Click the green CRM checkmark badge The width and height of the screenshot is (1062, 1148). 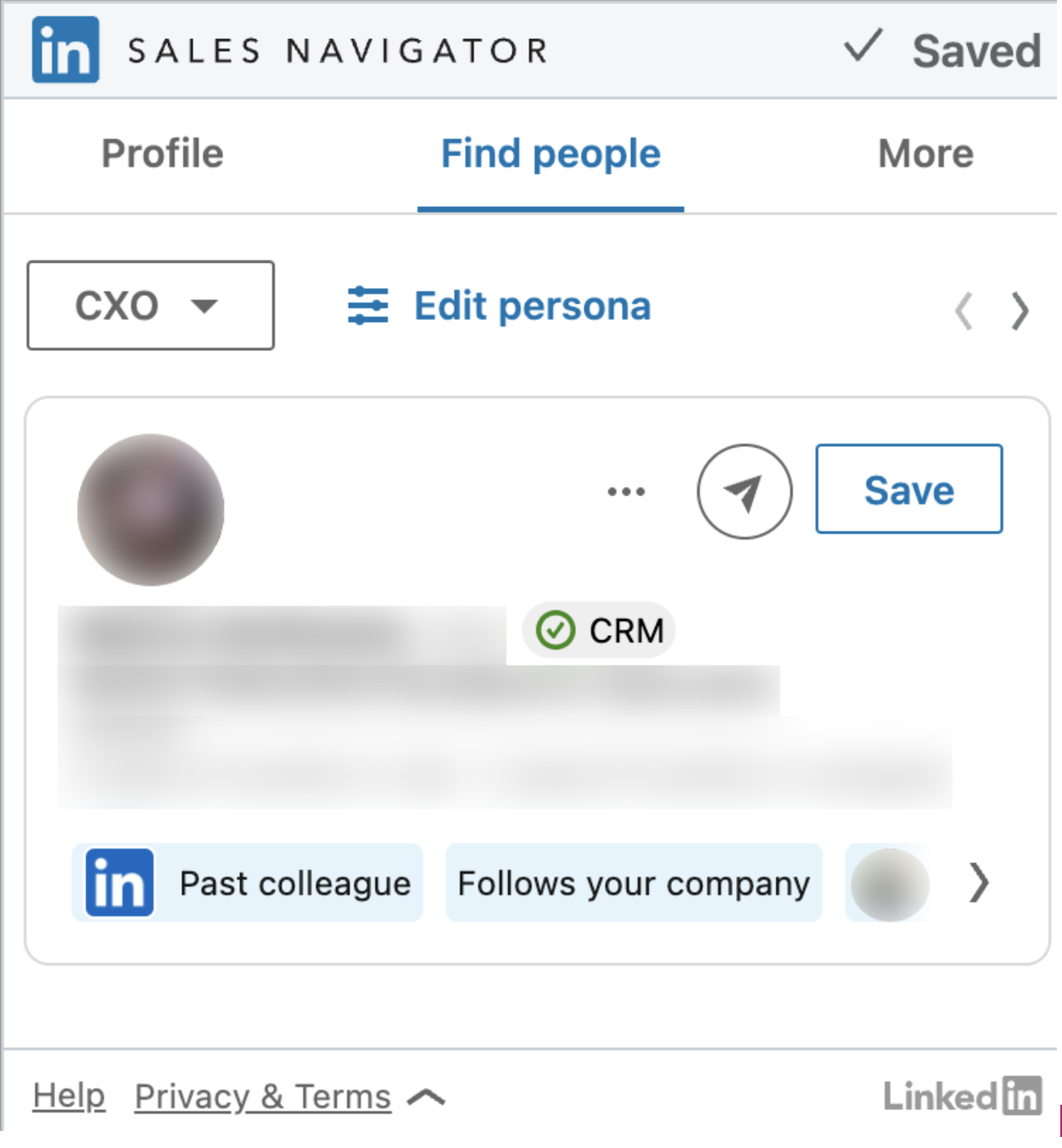[x=557, y=630]
